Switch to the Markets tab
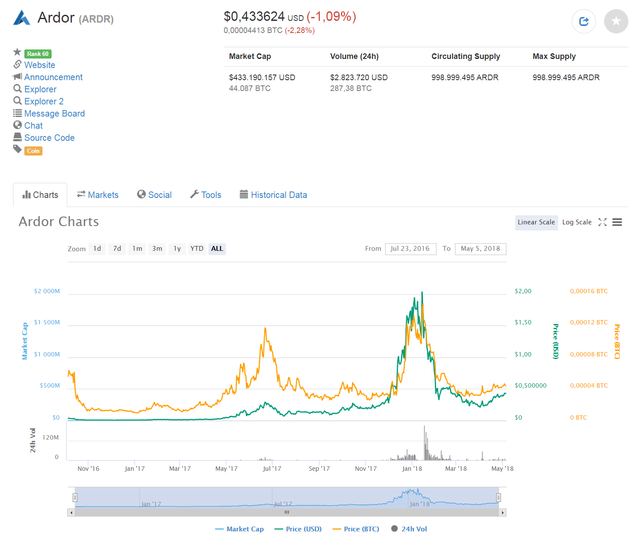This screenshot has width=640, height=539. 98,195
